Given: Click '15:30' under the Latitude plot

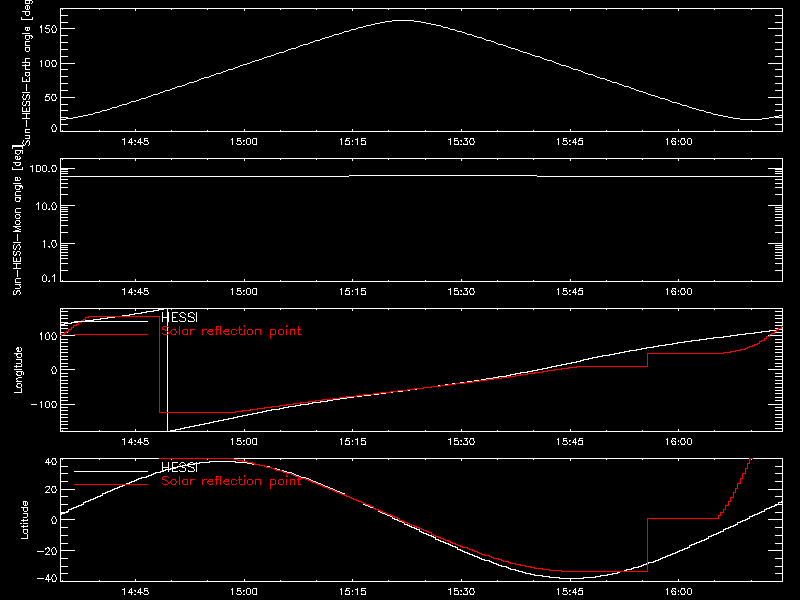Looking at the screenshot, I should [461, 592].
